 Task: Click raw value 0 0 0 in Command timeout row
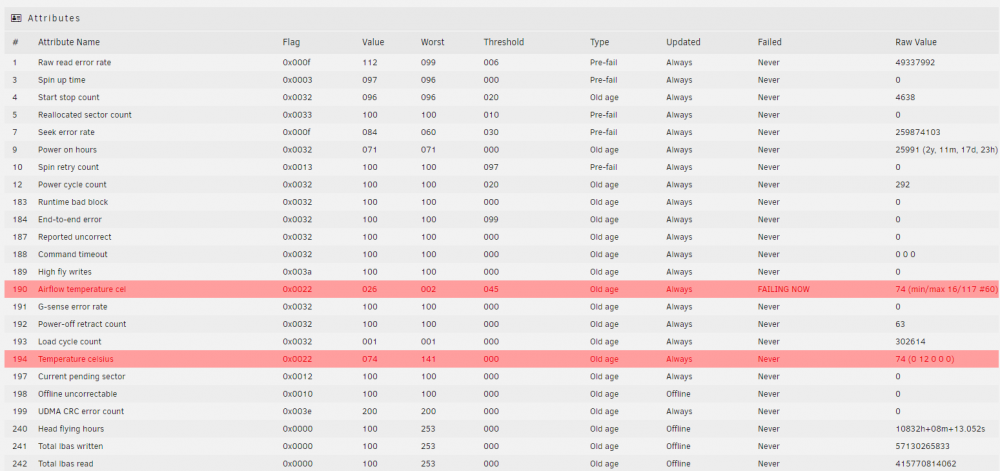(906, 254)
